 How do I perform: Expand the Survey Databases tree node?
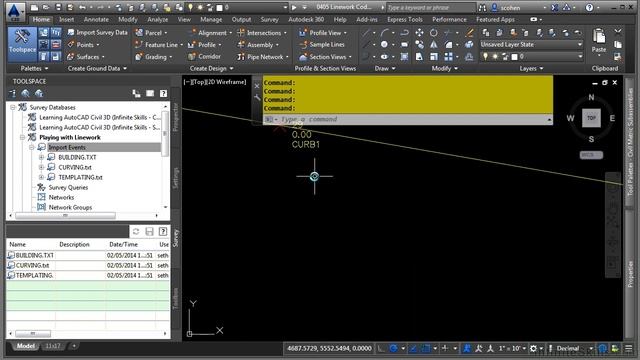coord(13,107)
